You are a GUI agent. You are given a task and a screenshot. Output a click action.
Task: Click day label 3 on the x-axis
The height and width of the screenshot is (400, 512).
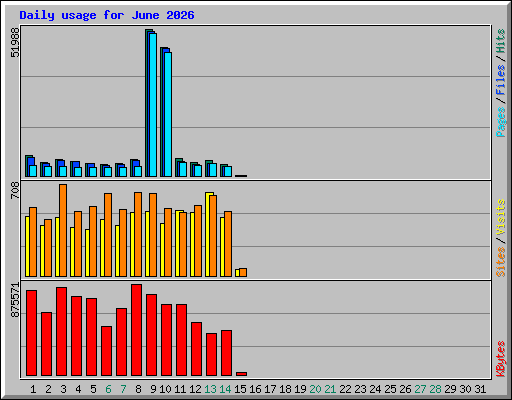pos(63,389)
